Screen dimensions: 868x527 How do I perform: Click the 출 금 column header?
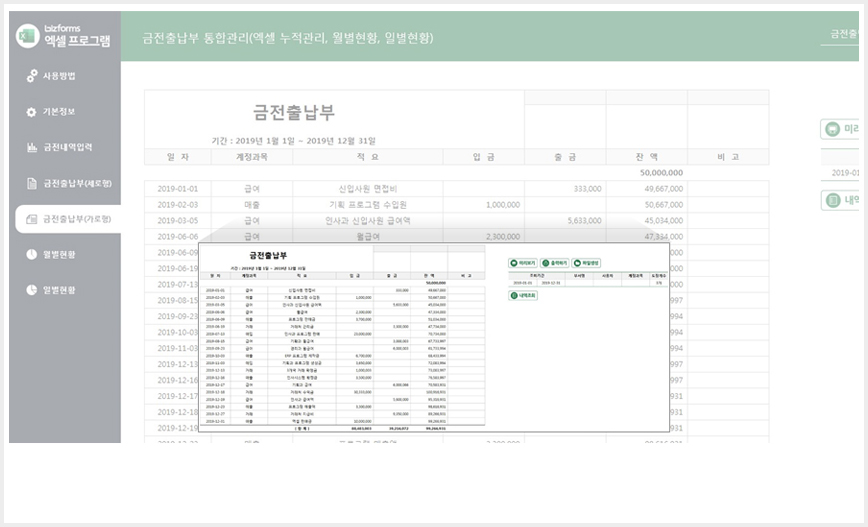[x=565, y=157]
